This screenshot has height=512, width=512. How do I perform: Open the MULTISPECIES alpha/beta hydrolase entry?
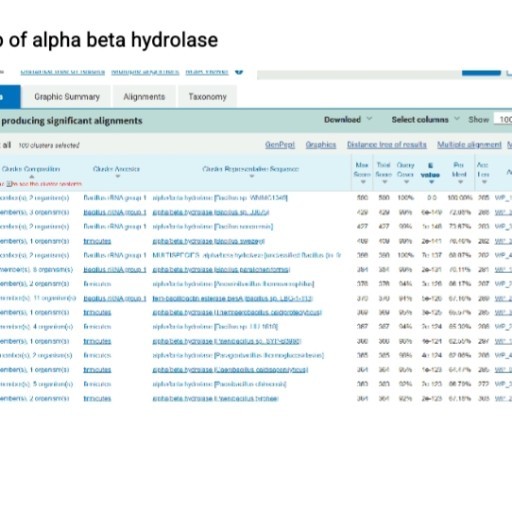[247, 255]
